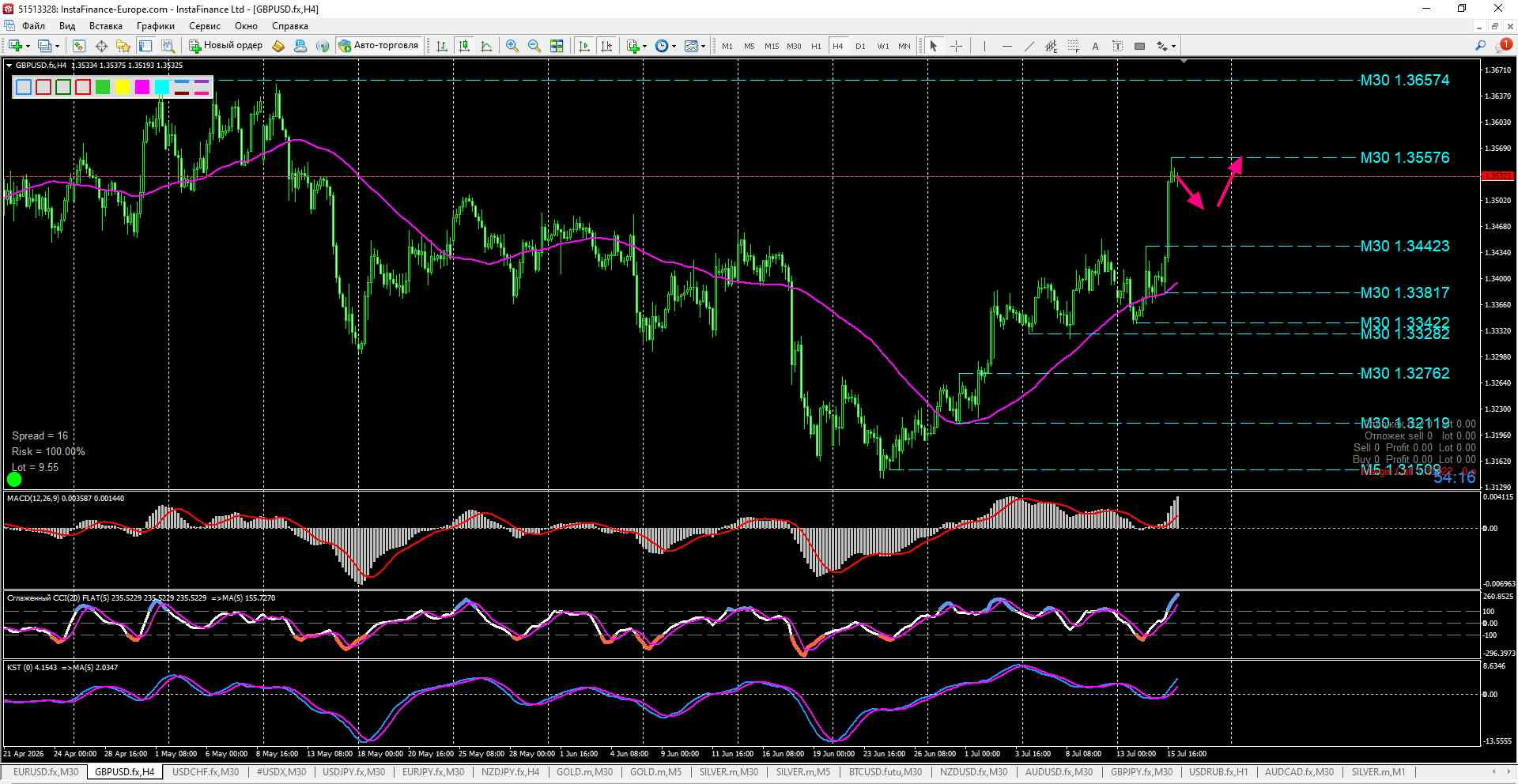Open the Market Watch window icon
1518x784 pixels.
click(78, 46)
